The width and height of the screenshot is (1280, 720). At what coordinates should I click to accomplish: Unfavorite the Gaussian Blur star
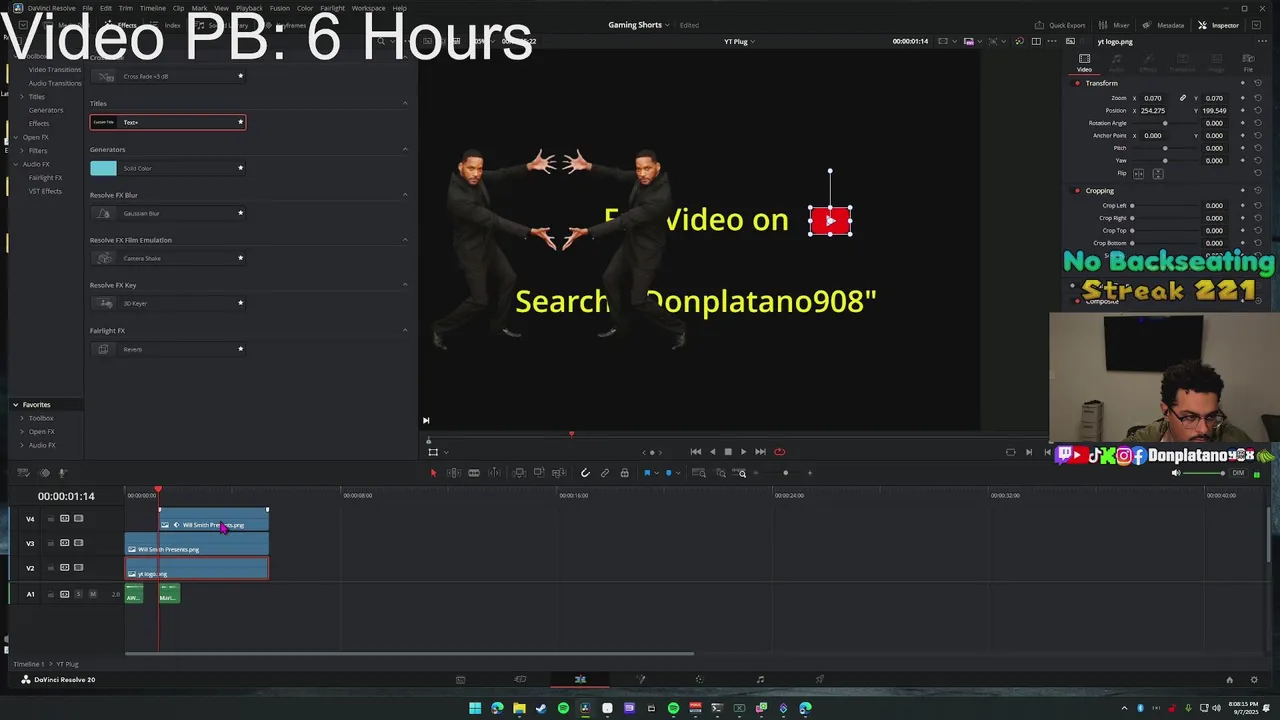pyautogui.click(x=240, y=213)
